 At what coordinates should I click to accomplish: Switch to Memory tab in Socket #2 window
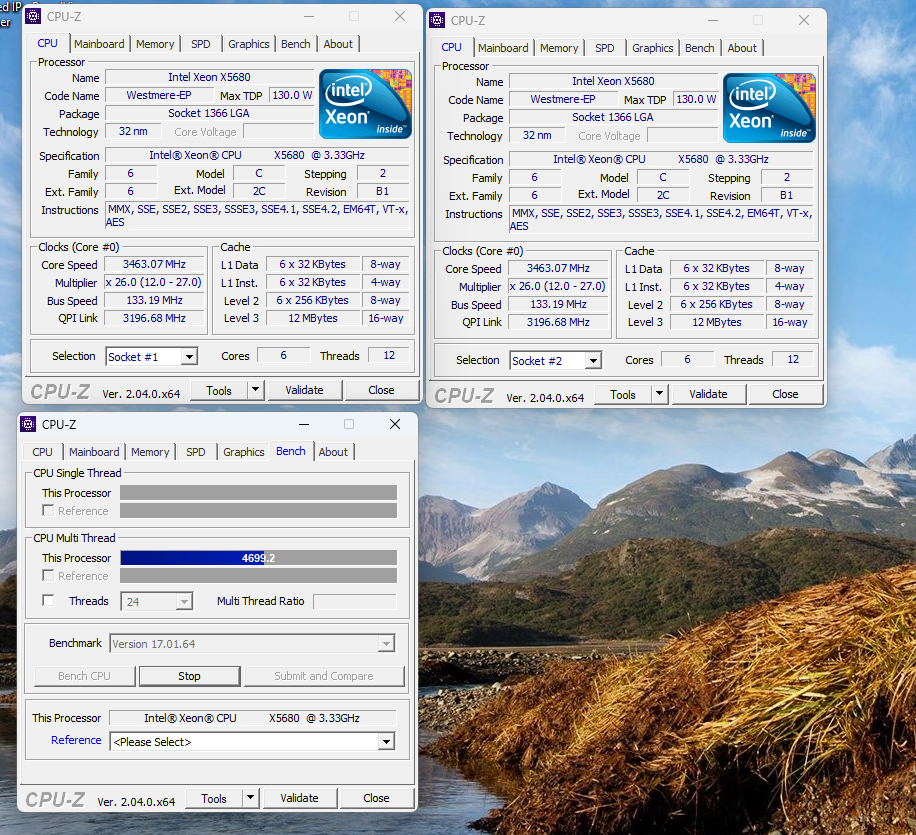(x=559, y=48)
